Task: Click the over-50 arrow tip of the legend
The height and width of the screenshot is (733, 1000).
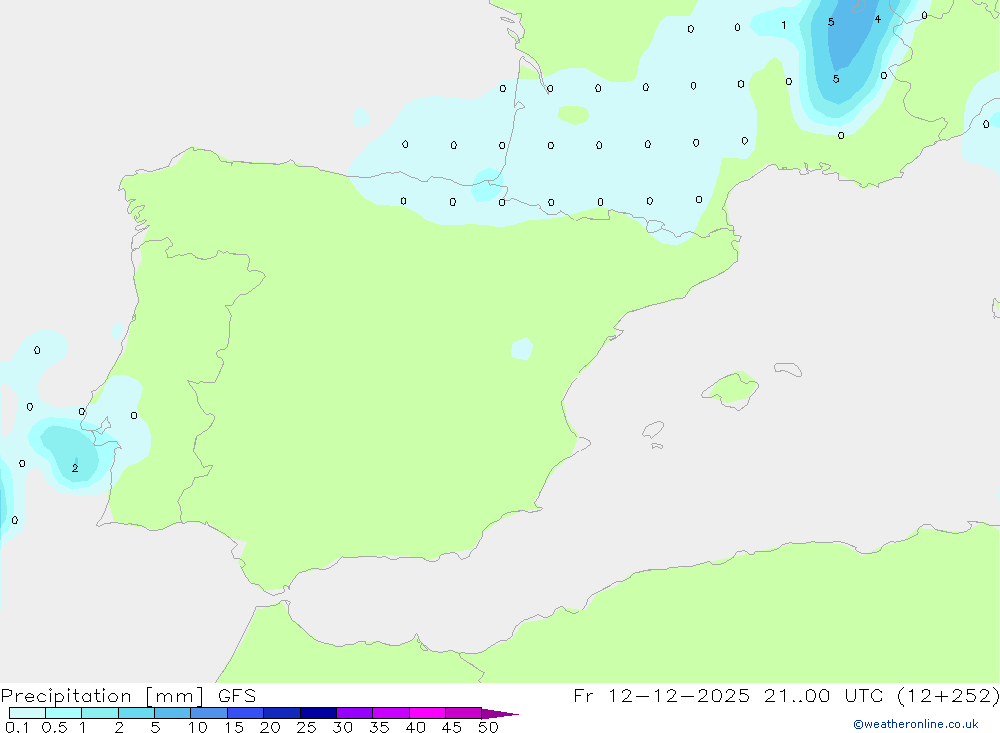Action: [500, 713]
